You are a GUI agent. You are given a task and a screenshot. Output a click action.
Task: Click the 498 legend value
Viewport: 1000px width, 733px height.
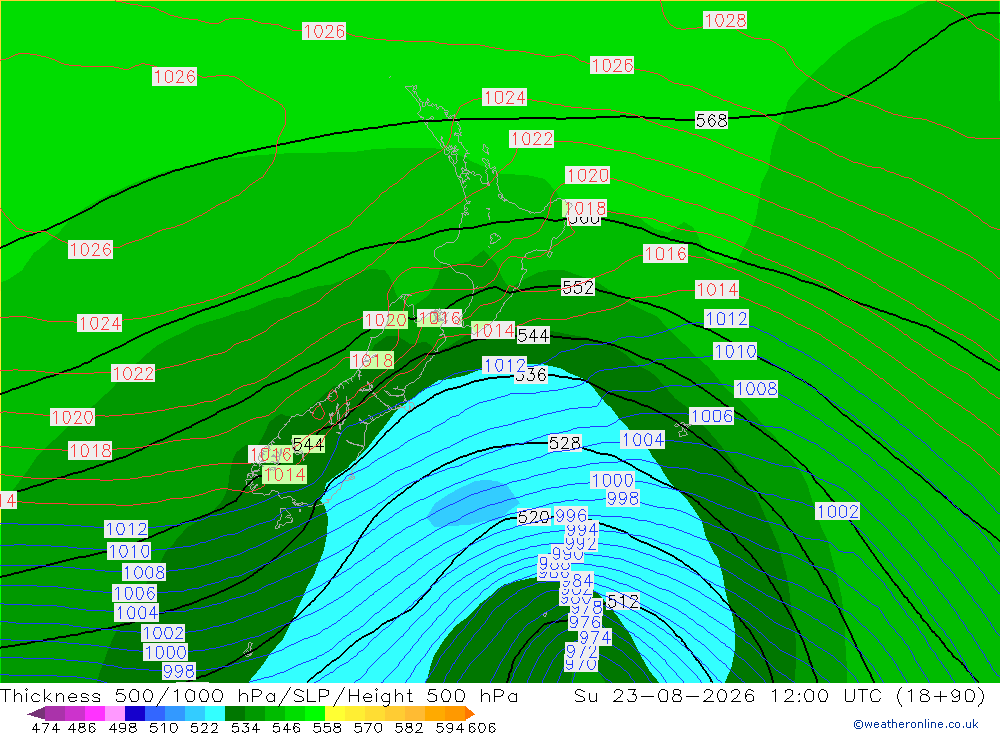(122, 727)
